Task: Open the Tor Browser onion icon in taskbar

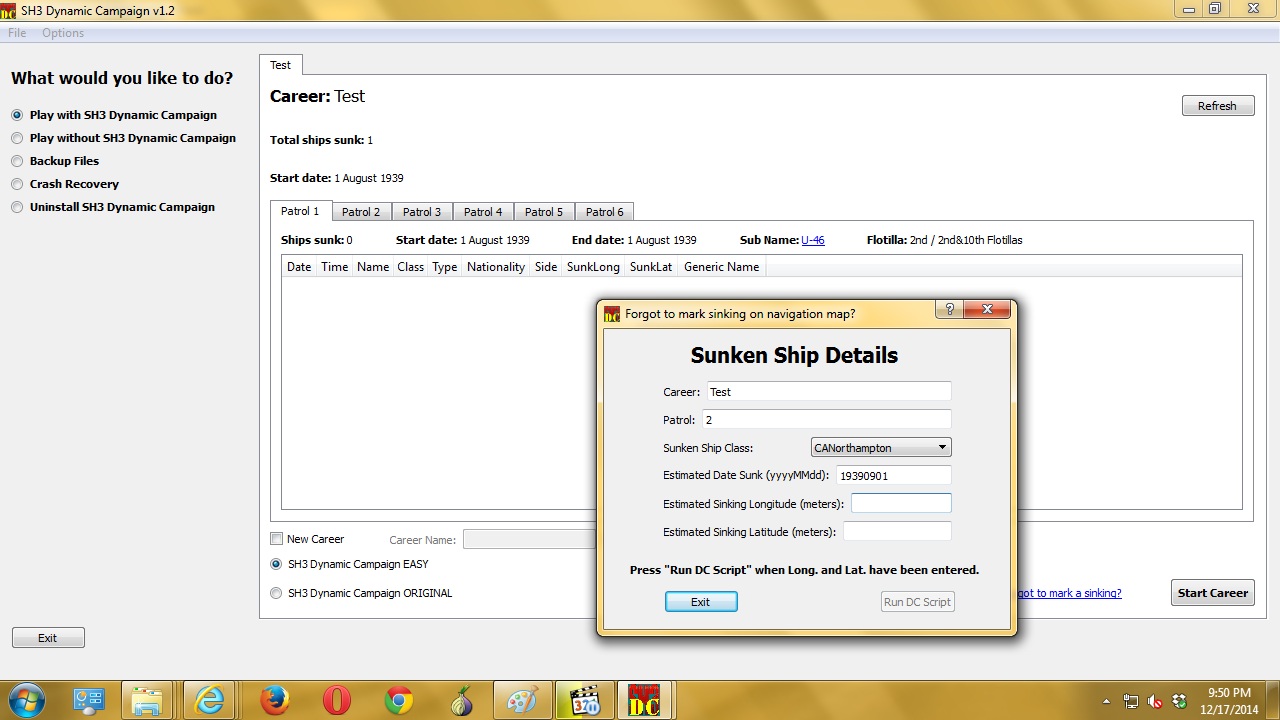Action: coord(461,700)
